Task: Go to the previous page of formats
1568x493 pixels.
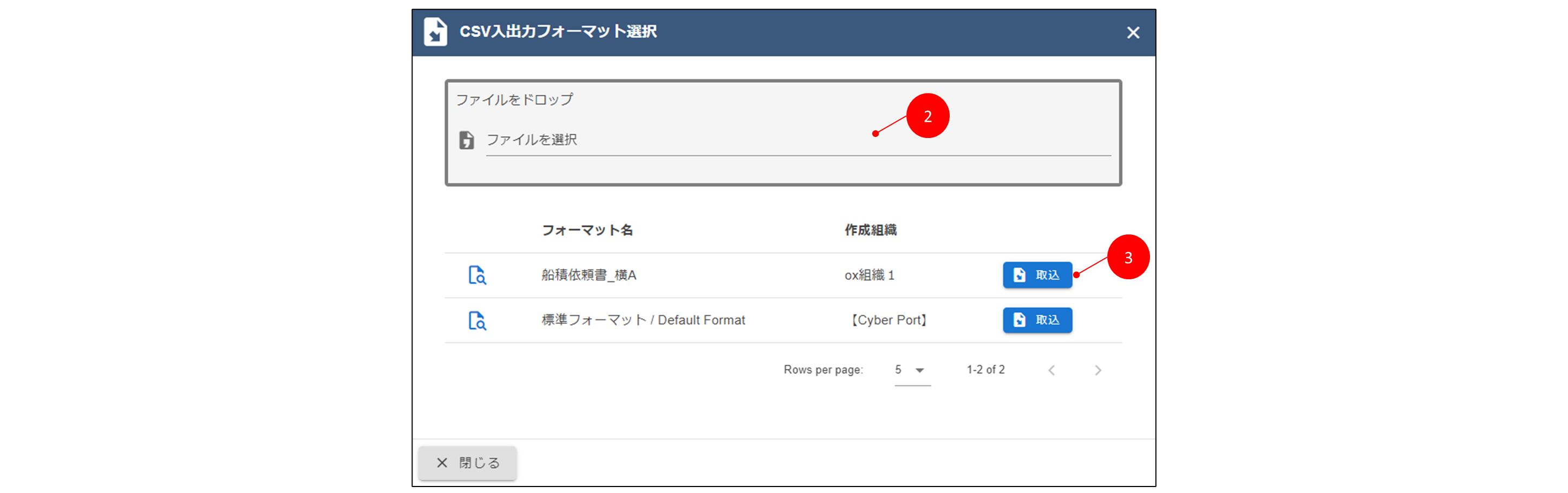Action: pos(1051,370)
